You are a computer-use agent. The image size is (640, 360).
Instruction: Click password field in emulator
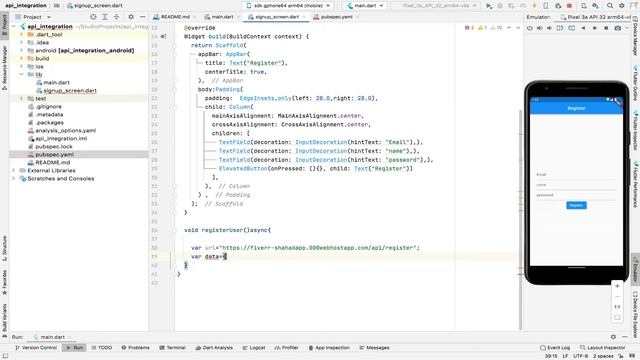pyautogui.click(x=576, y=196)
